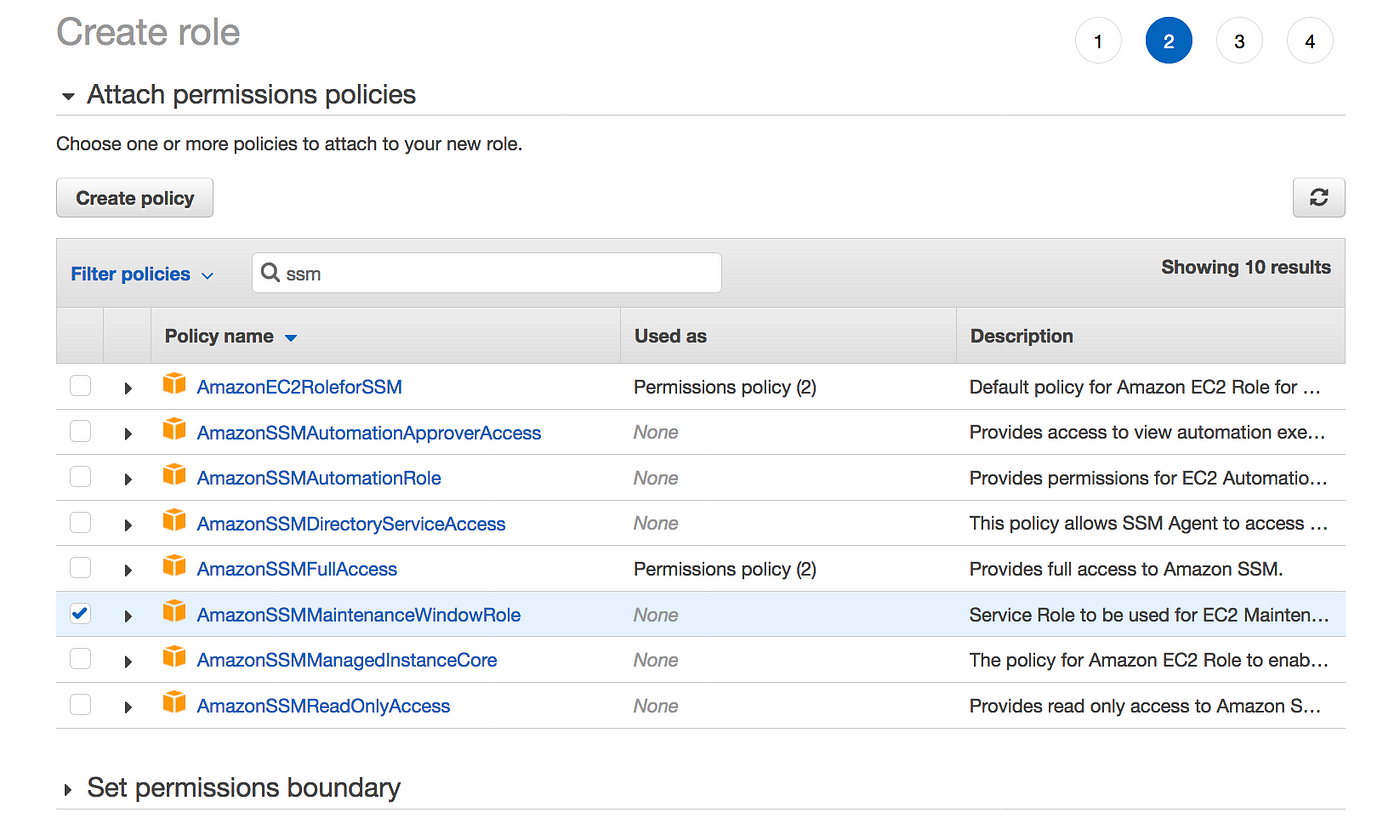This screenshot has height=828, width=1400.
Task: Check the AmazonSSMFullAccess checkbox
Action: pos(80,568)
